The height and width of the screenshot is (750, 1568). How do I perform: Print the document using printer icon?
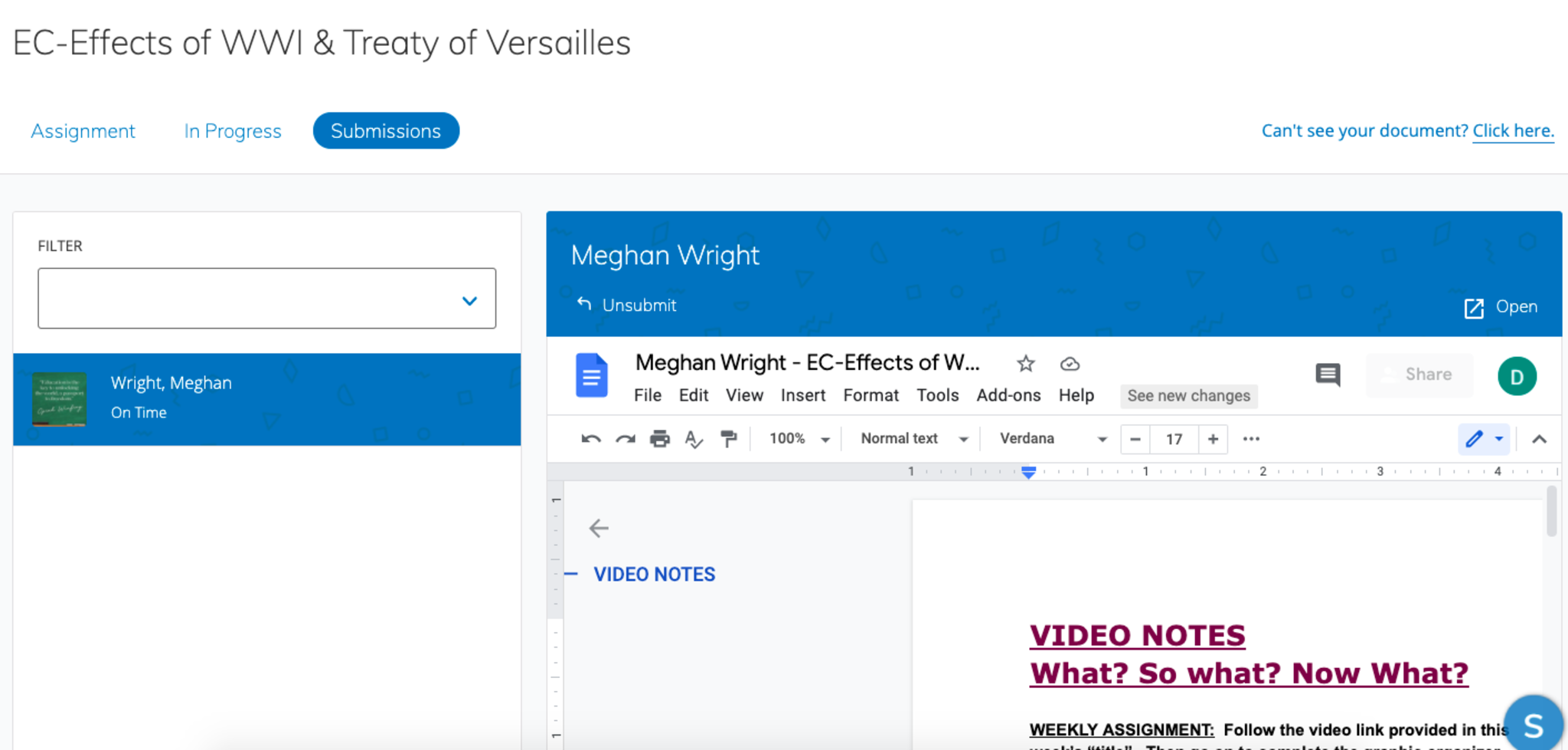tap(659, 439)
